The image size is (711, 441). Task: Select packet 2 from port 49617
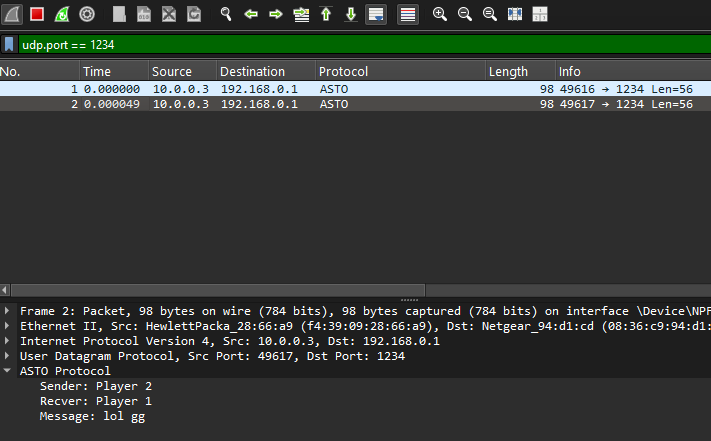coord(356,104)
